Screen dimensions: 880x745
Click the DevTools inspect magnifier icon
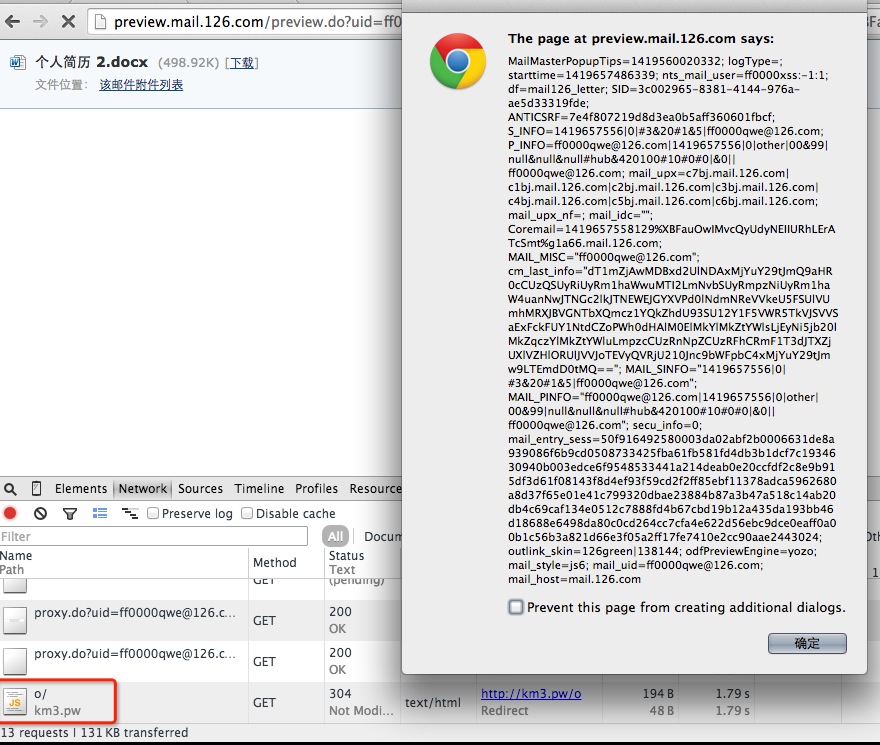10,489
